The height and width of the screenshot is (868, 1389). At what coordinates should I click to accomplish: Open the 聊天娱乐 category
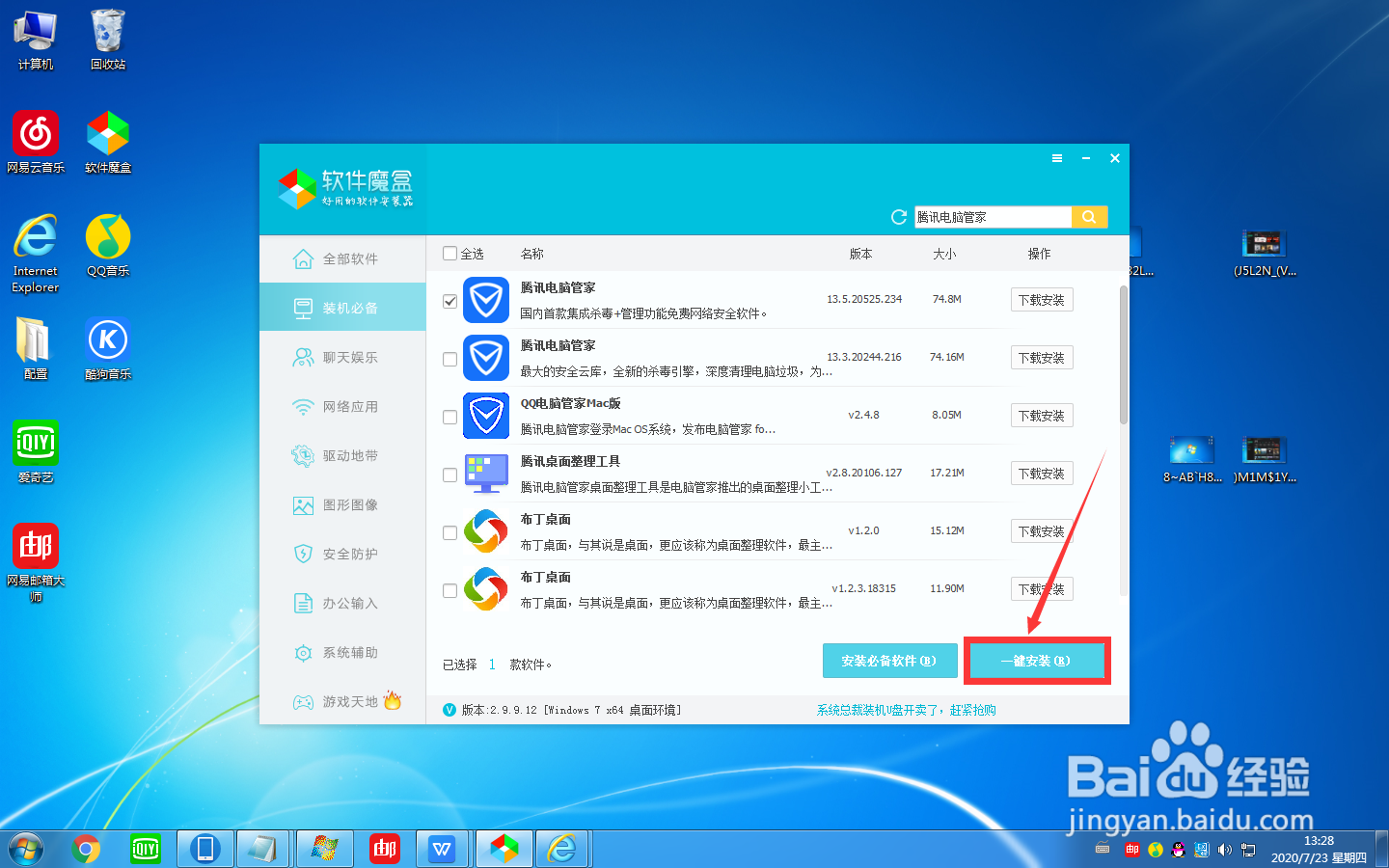342,357
